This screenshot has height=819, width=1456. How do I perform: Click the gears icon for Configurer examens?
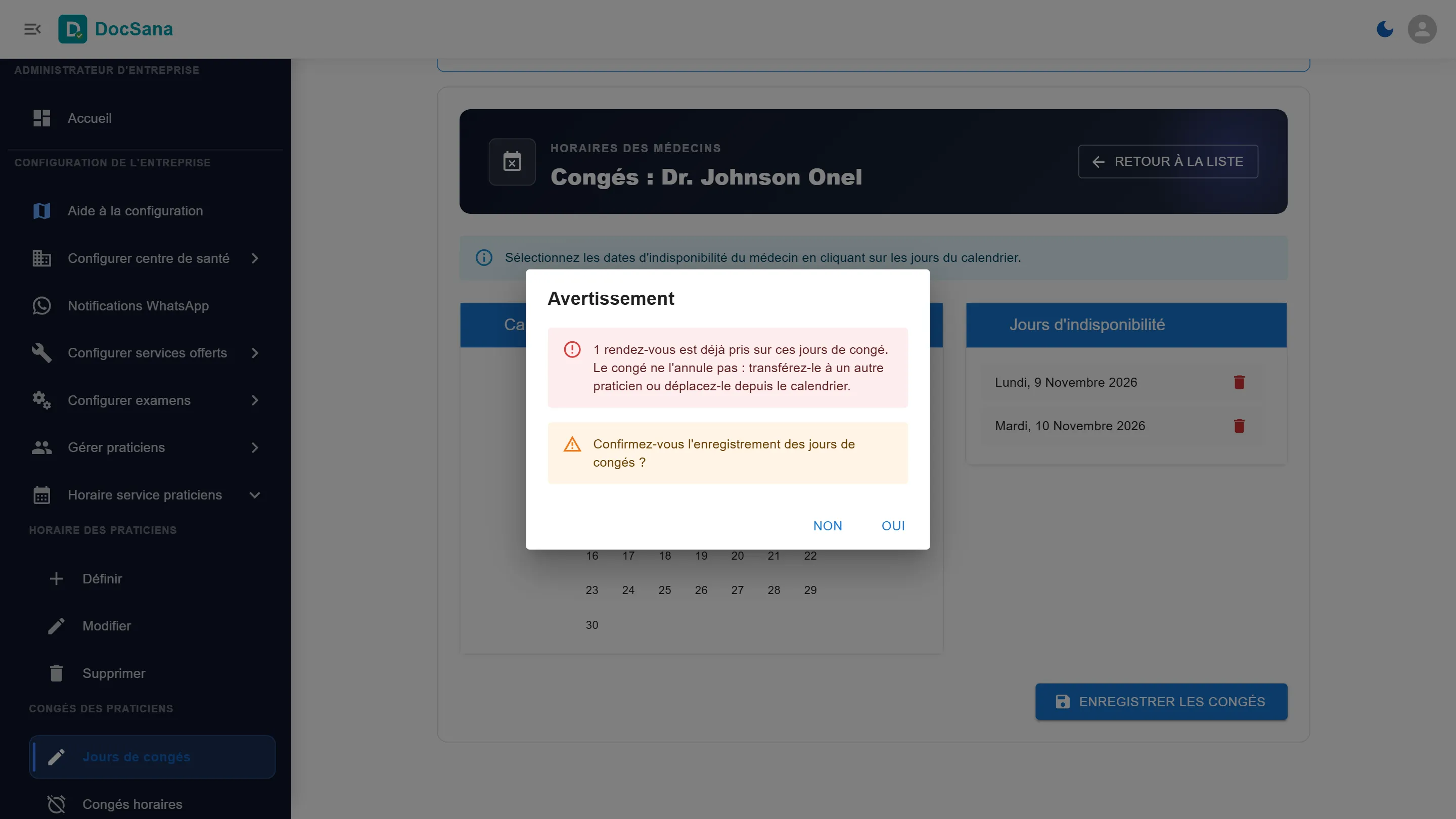pos(41,400)
